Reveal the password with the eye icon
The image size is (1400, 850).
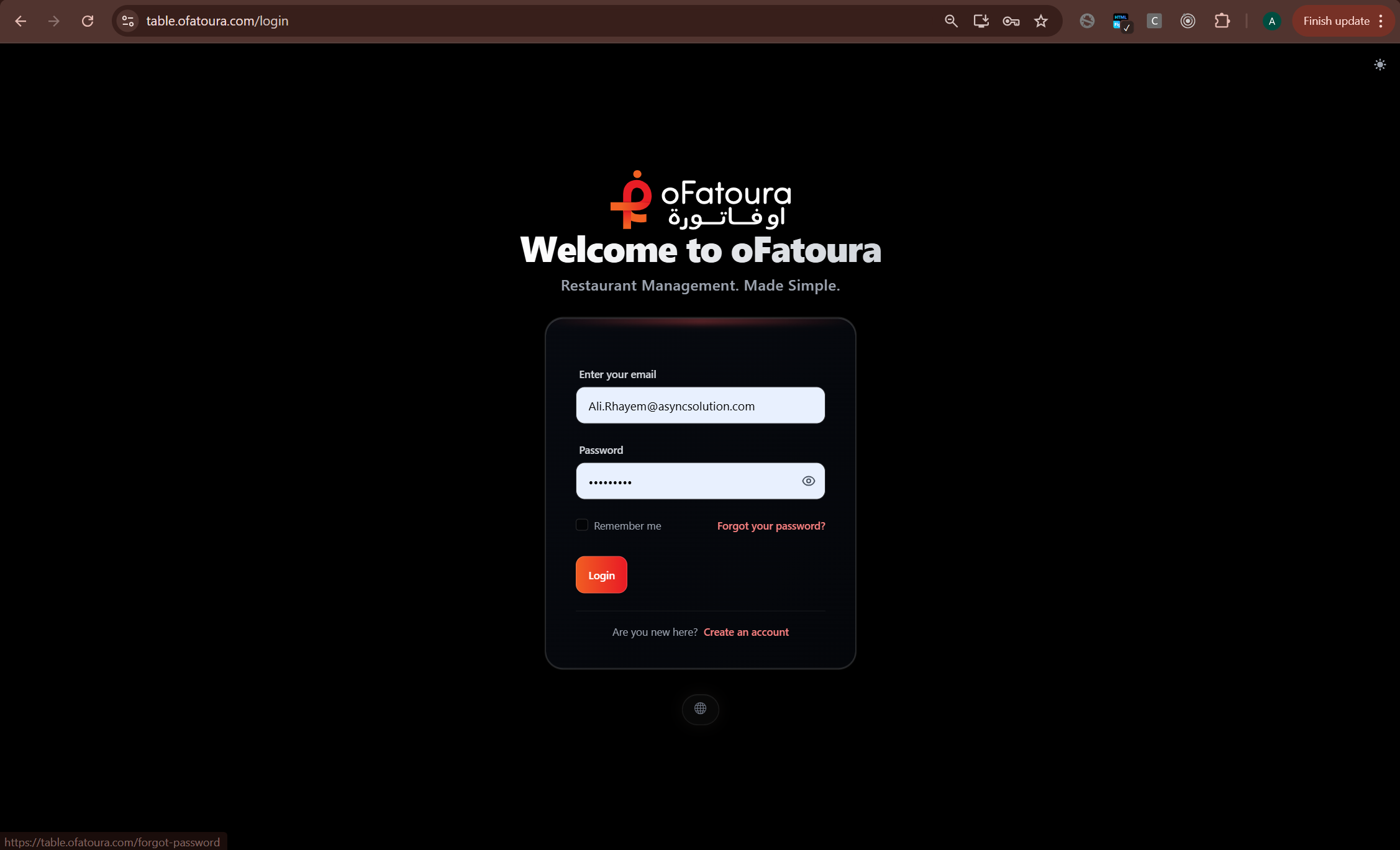click(808, 481)
